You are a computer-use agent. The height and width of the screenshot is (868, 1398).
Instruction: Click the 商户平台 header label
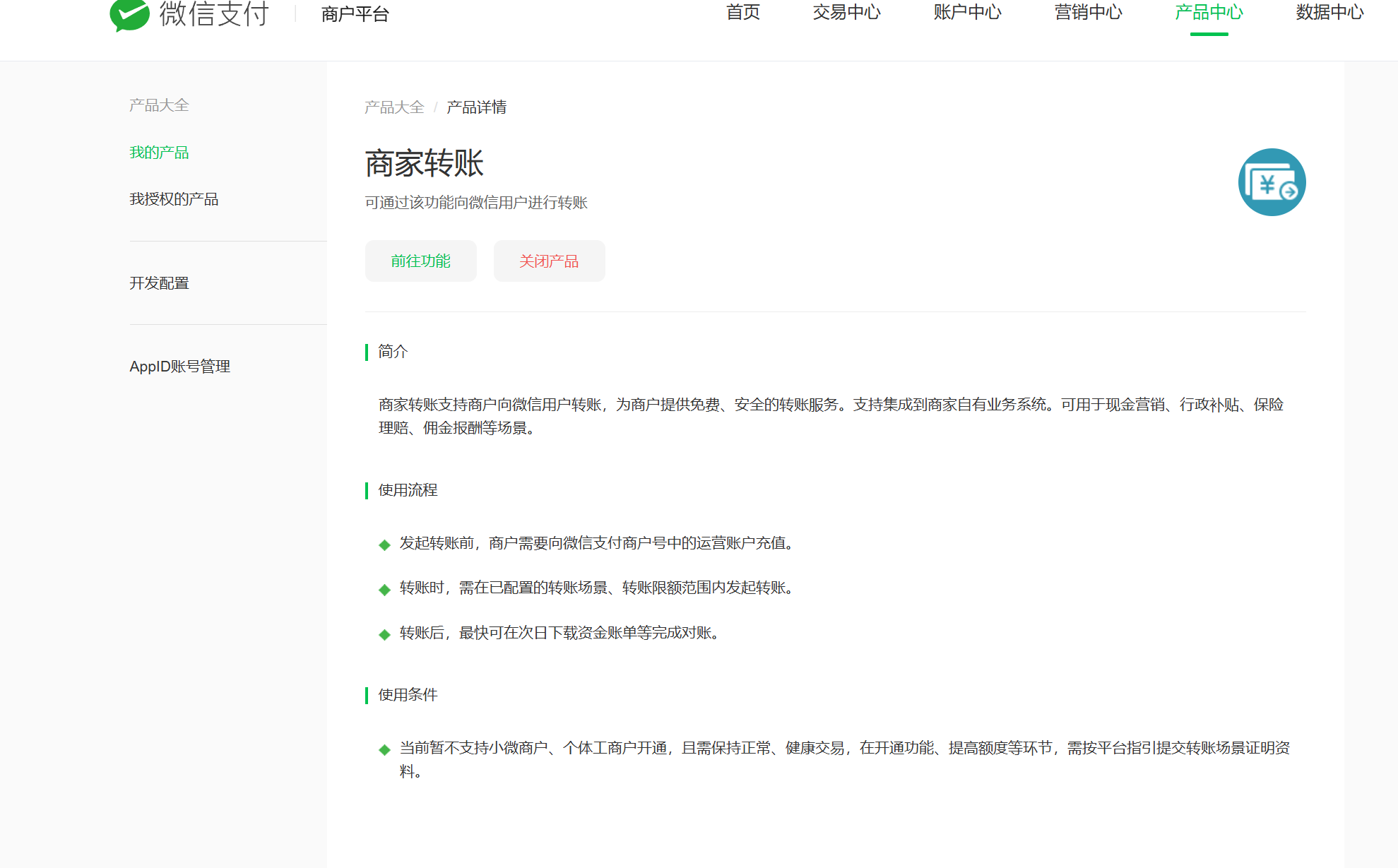pyautogui.click(x=355, y=14)
